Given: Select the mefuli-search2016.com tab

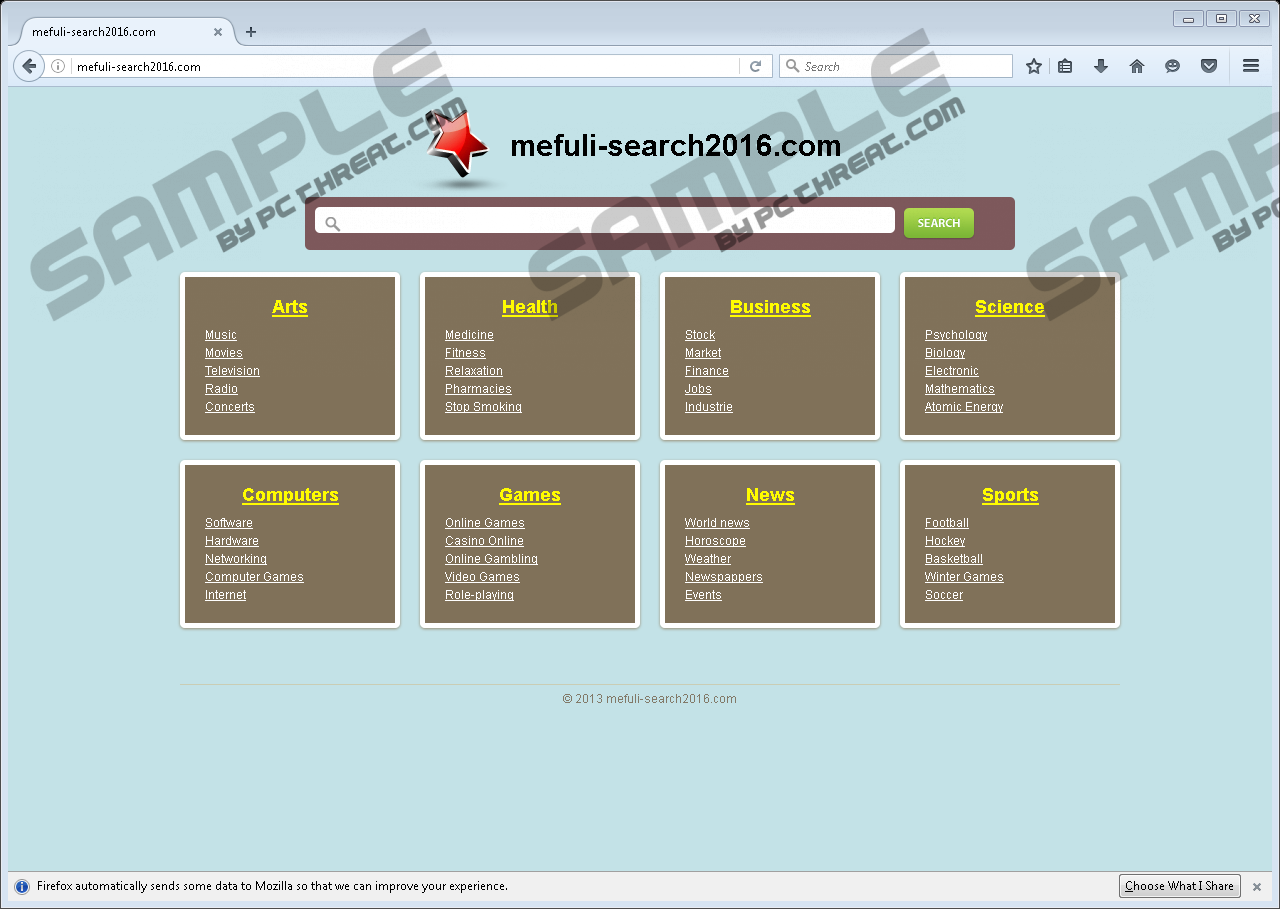Looking at the screenshot, I should coord(110,32).
